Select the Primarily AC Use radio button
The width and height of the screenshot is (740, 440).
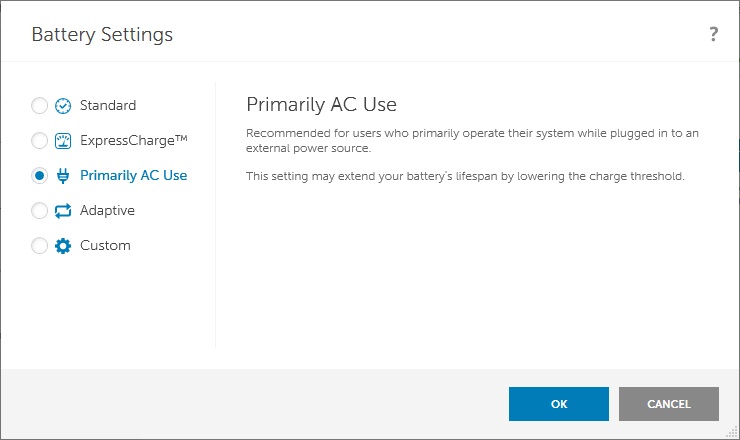click(x=39, y=176)
